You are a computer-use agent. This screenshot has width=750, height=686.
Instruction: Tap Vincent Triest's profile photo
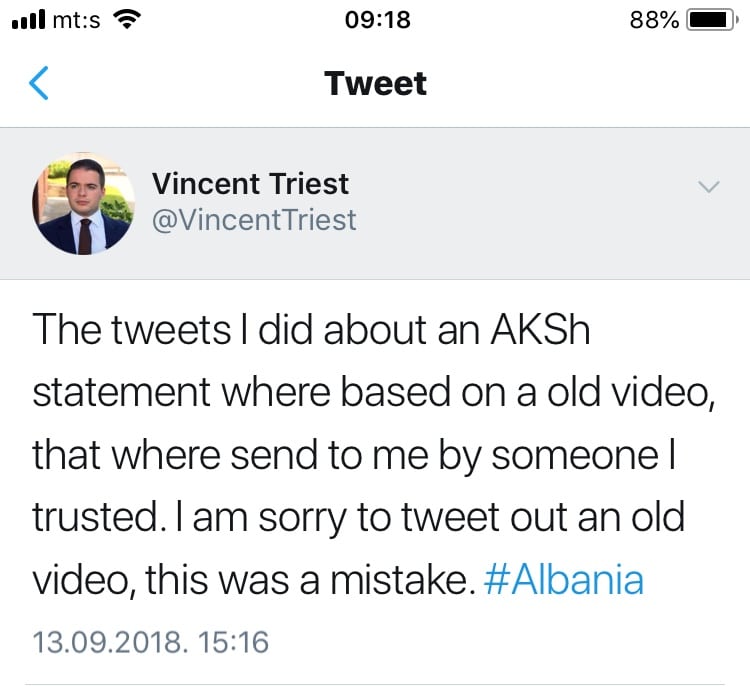[83, 205]
